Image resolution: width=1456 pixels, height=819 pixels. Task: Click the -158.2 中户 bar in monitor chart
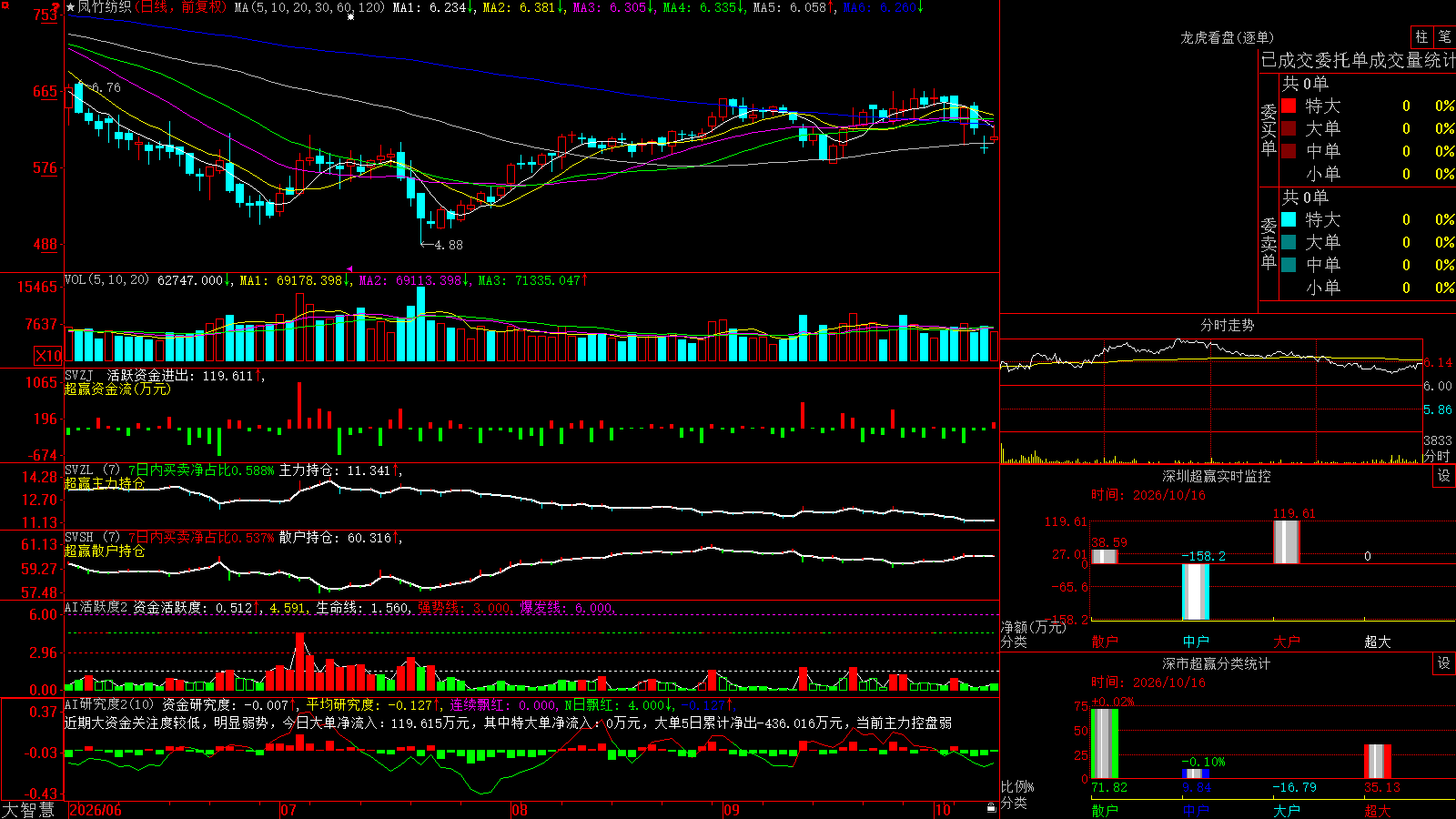pyautogui.click(x=1196, y=591)
